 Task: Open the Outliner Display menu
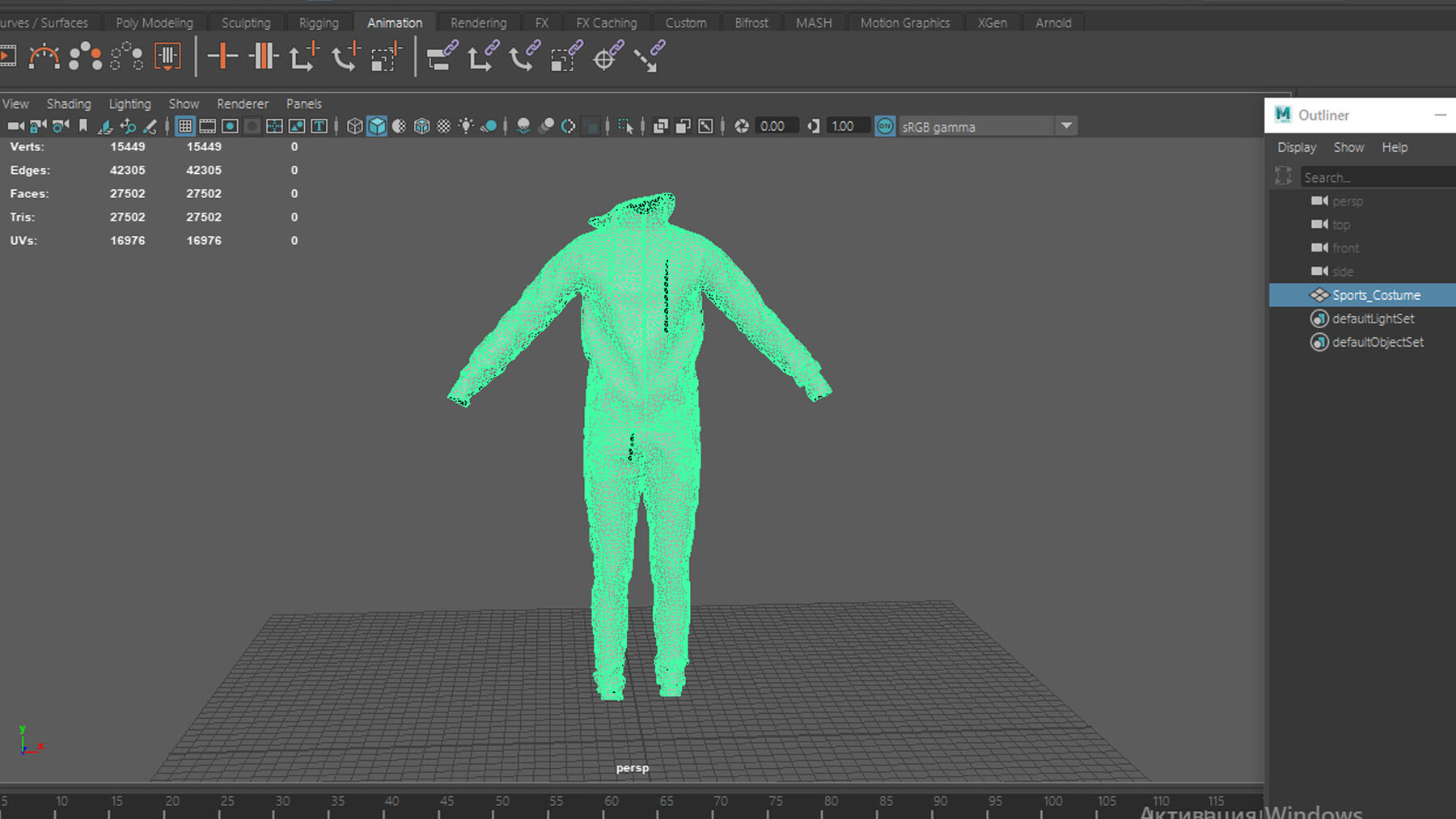coord(1297,147)
